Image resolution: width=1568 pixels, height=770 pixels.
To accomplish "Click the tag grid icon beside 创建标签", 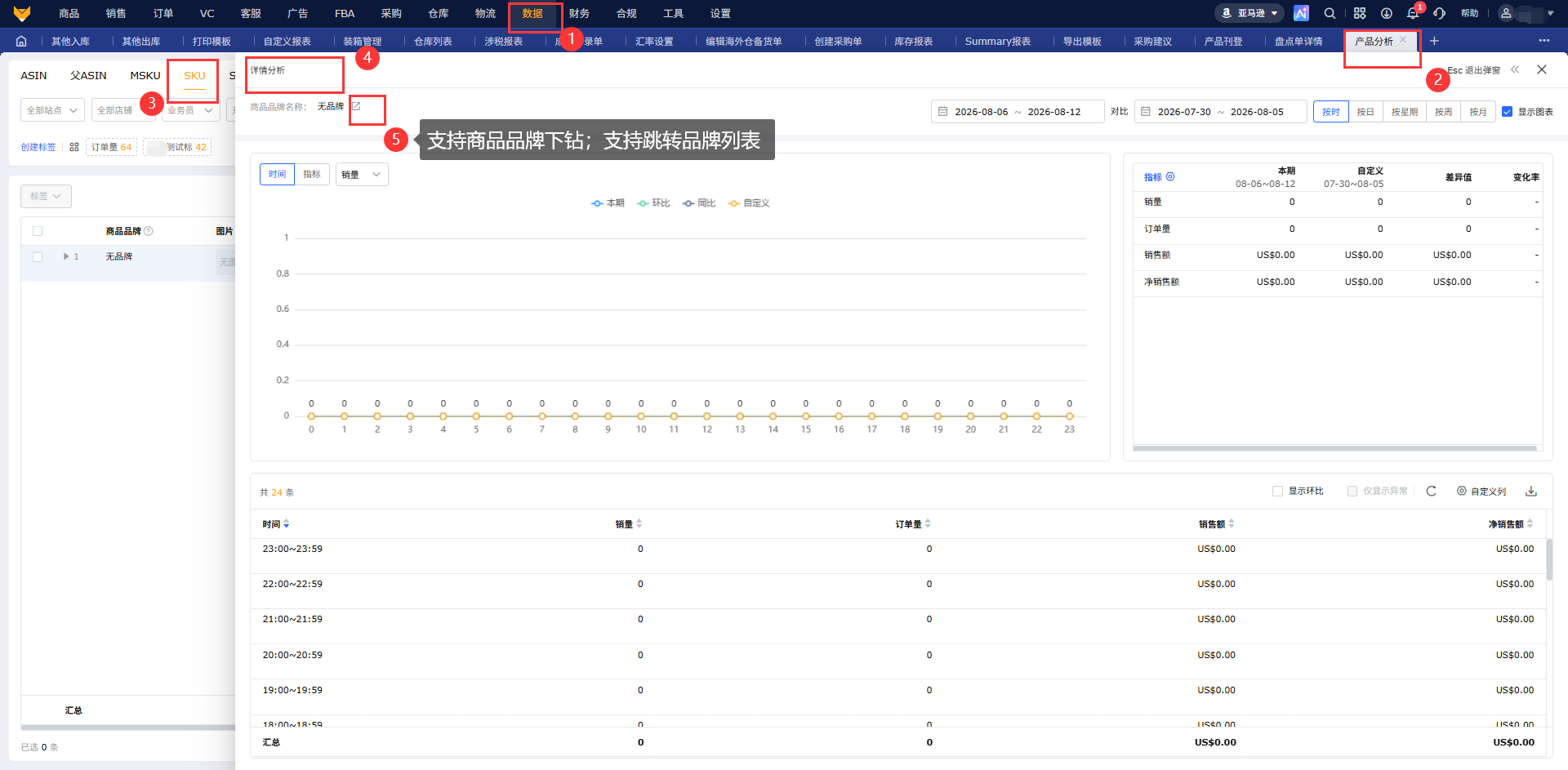I will [x=74, y=147].
